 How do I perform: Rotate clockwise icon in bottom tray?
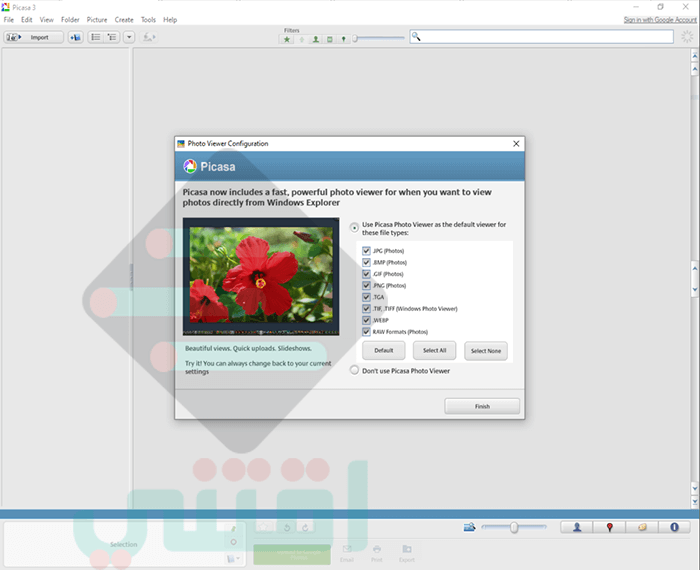coord(305,528)
